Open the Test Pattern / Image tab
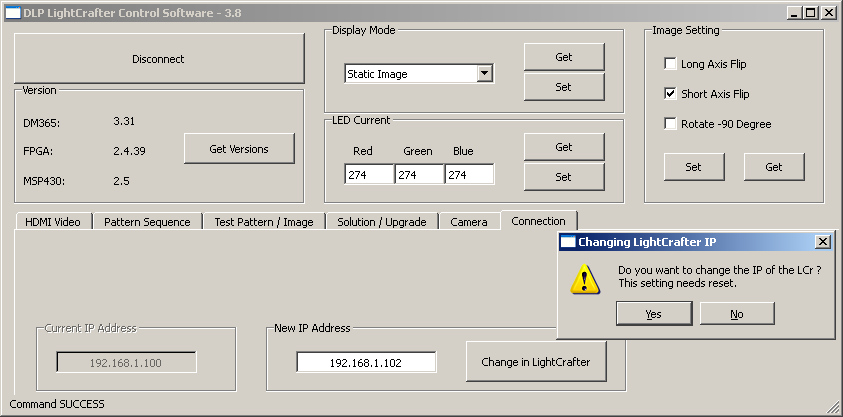The width and height of the screenshot is (843, 417). [x=264, y=221]
